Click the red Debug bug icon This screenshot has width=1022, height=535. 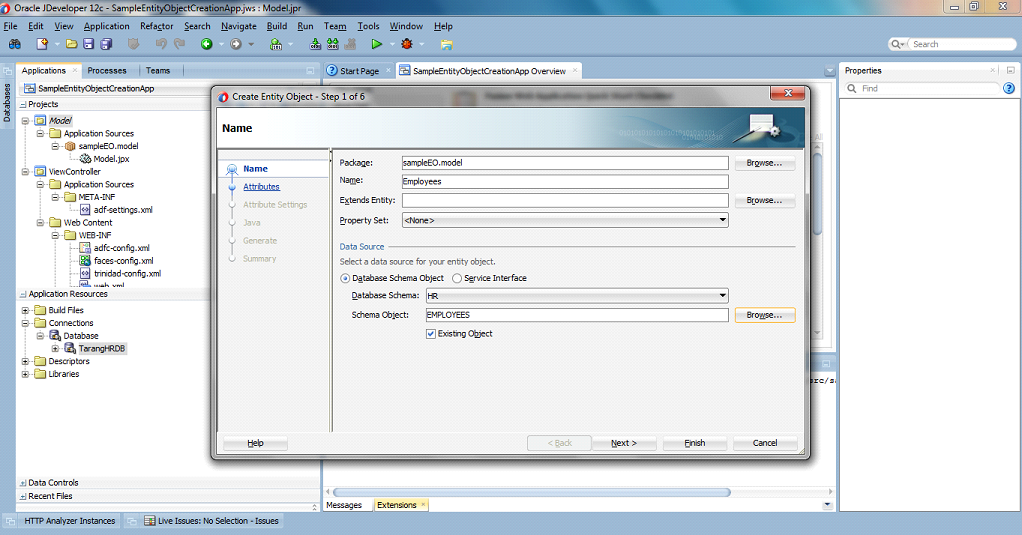[407, 44]
